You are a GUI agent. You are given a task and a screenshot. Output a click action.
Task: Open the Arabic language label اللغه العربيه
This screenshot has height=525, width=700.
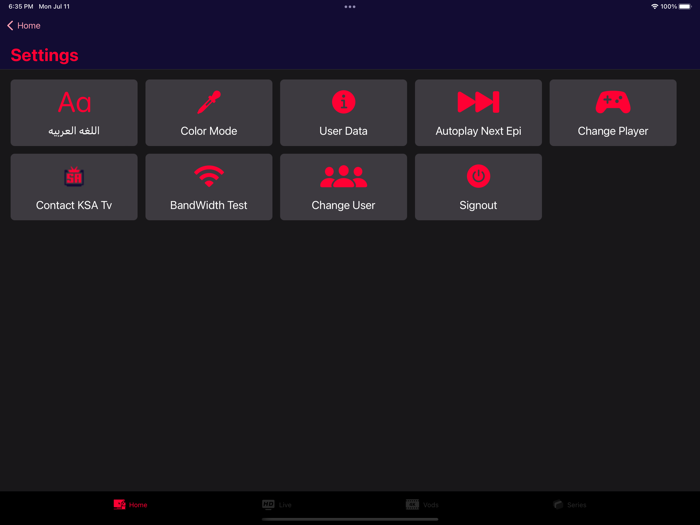(74, 131)
